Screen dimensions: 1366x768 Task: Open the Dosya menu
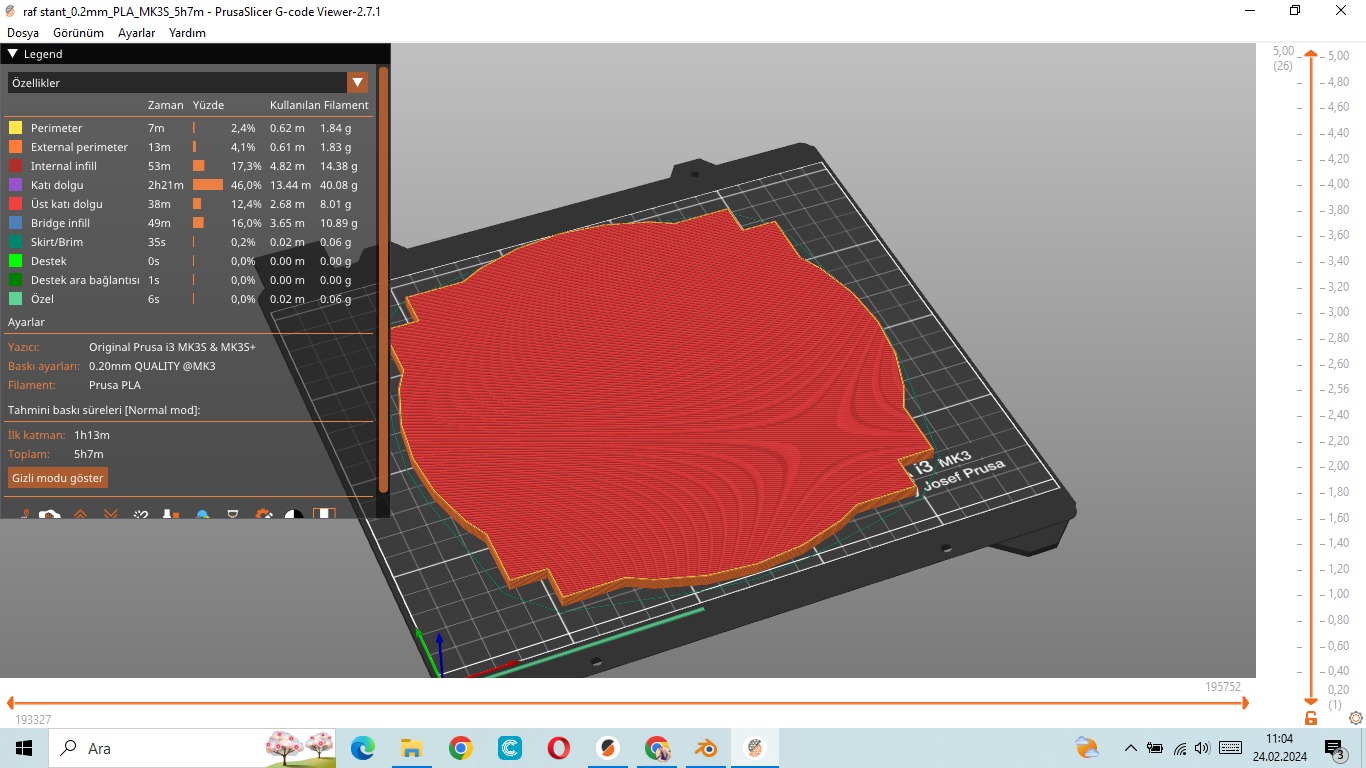(x=23, y=33)
